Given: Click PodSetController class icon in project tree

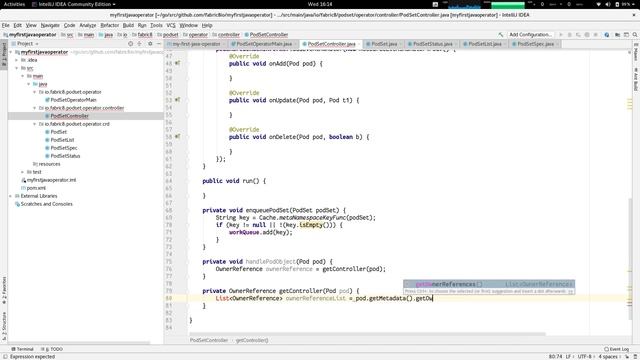Looking at the screenshot, I should pos(47,116).
